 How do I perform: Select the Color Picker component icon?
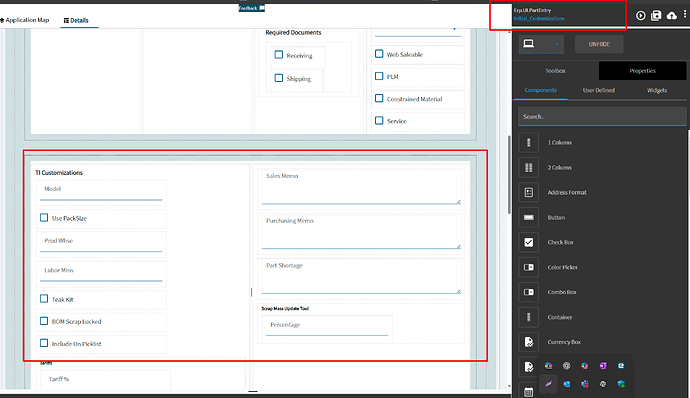pyautogui.click(x=529, y=267)
